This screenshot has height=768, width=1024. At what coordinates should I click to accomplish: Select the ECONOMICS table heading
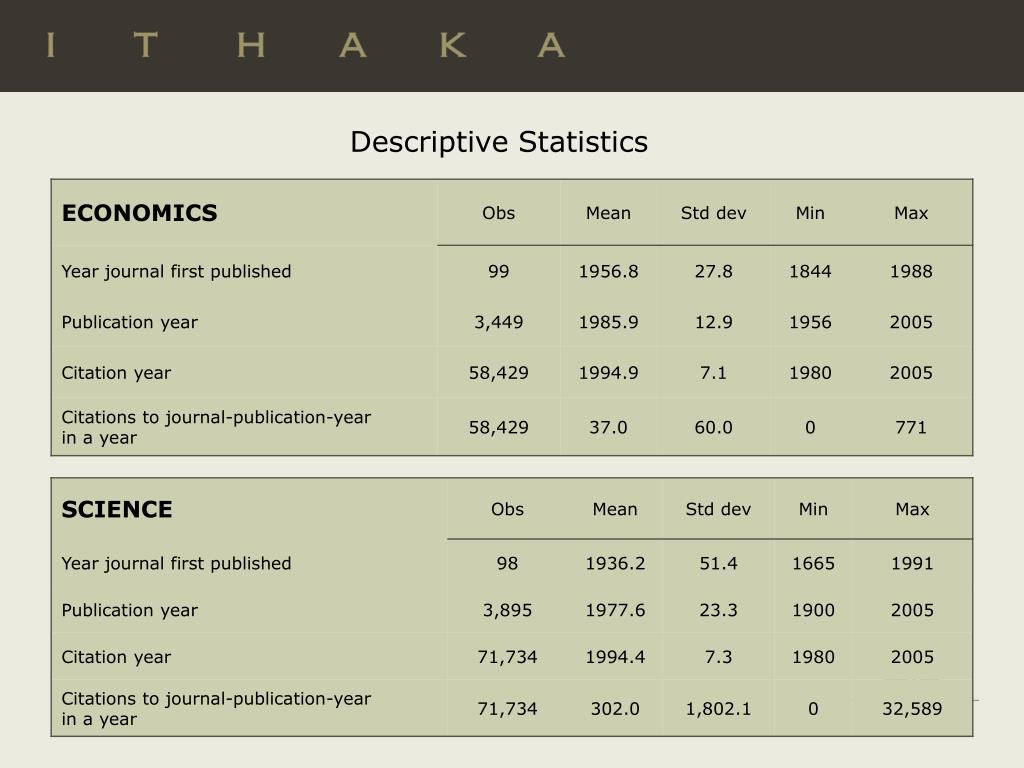139,213
